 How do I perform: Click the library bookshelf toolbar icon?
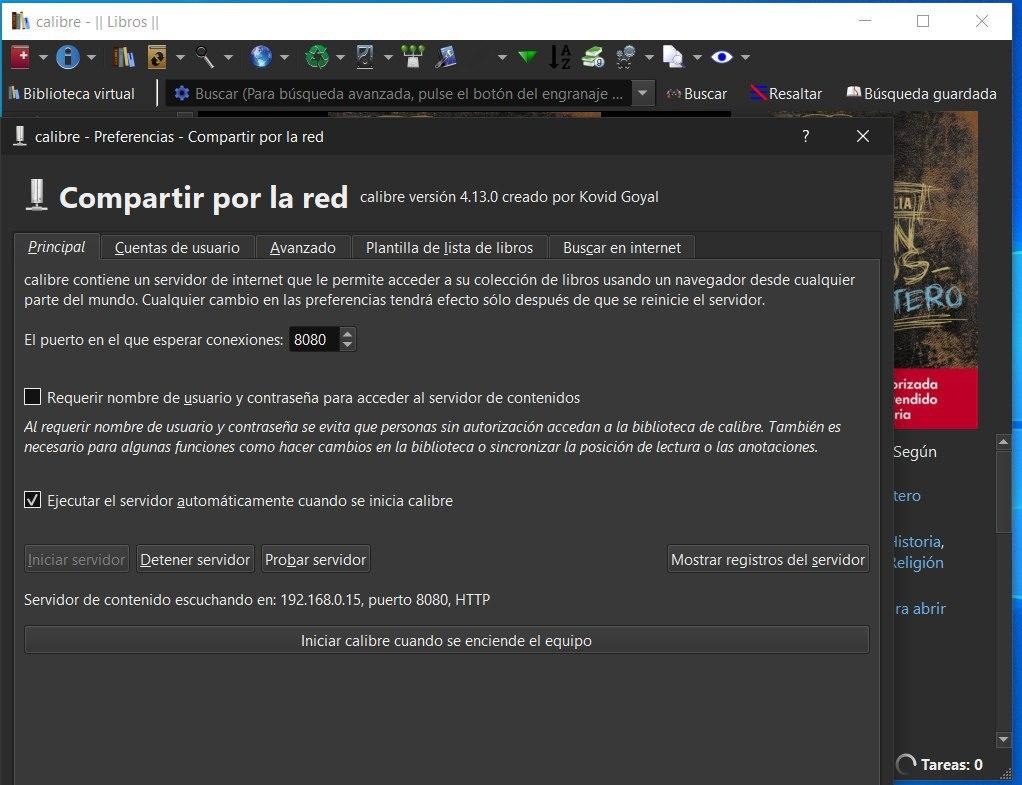point(124,57)
